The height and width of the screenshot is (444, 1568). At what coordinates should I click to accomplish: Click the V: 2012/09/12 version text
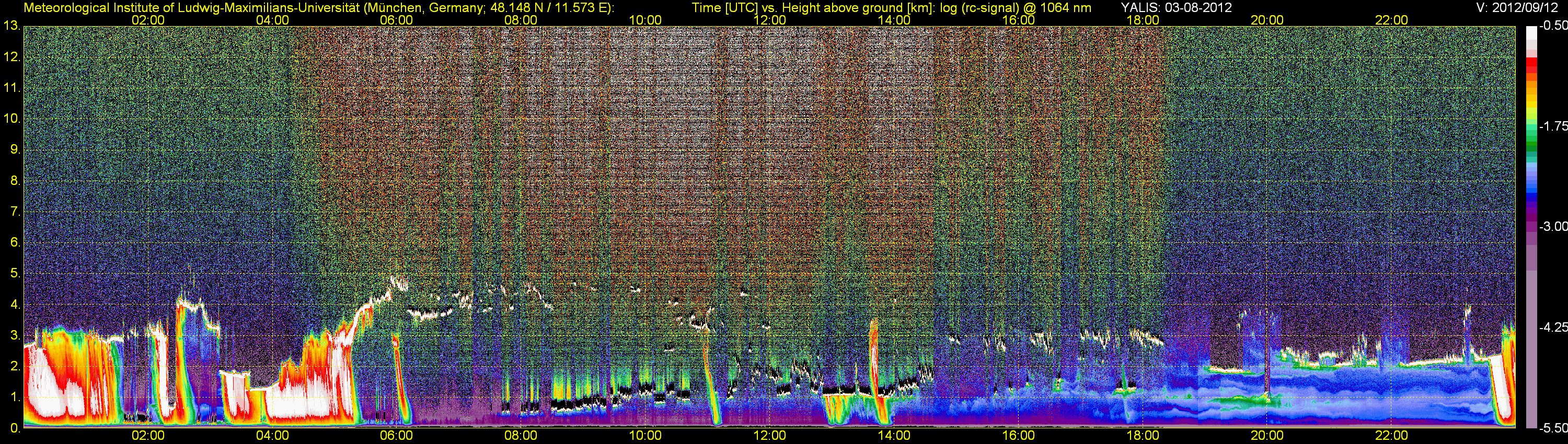[1515, 8]
